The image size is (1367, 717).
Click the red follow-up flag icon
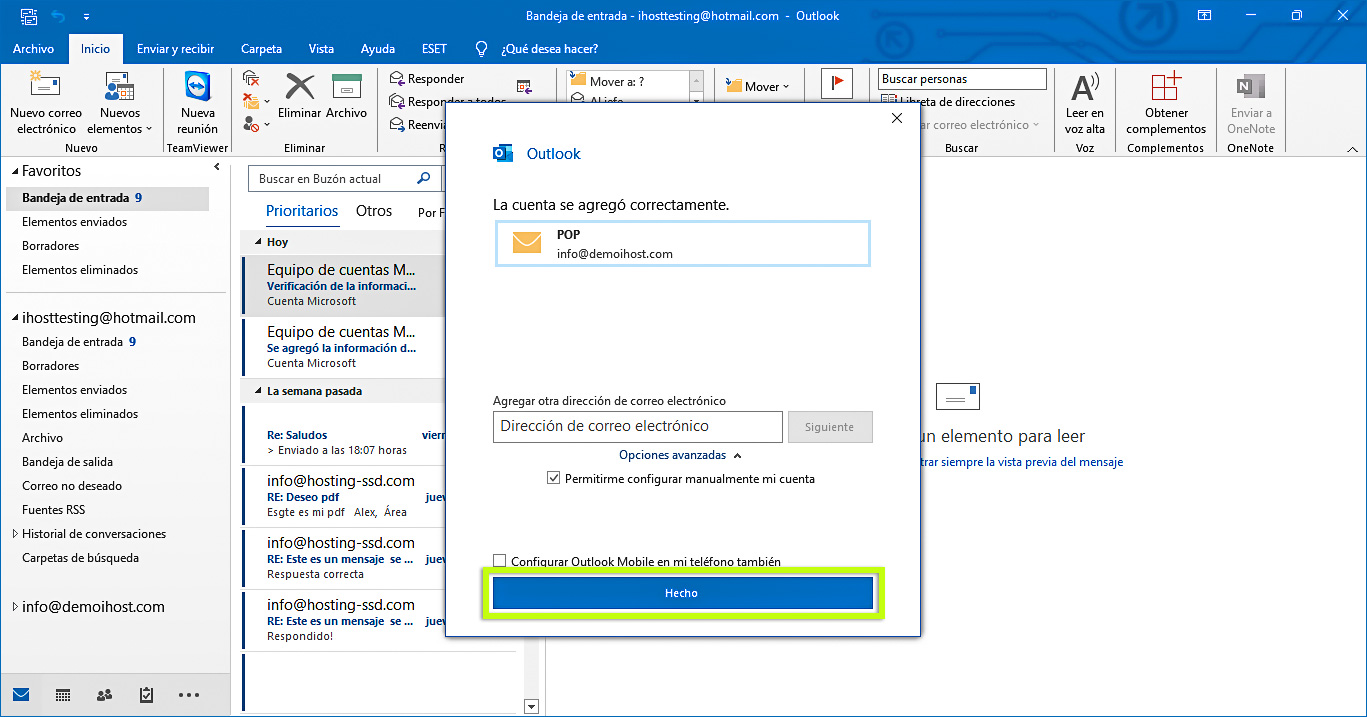836,84
